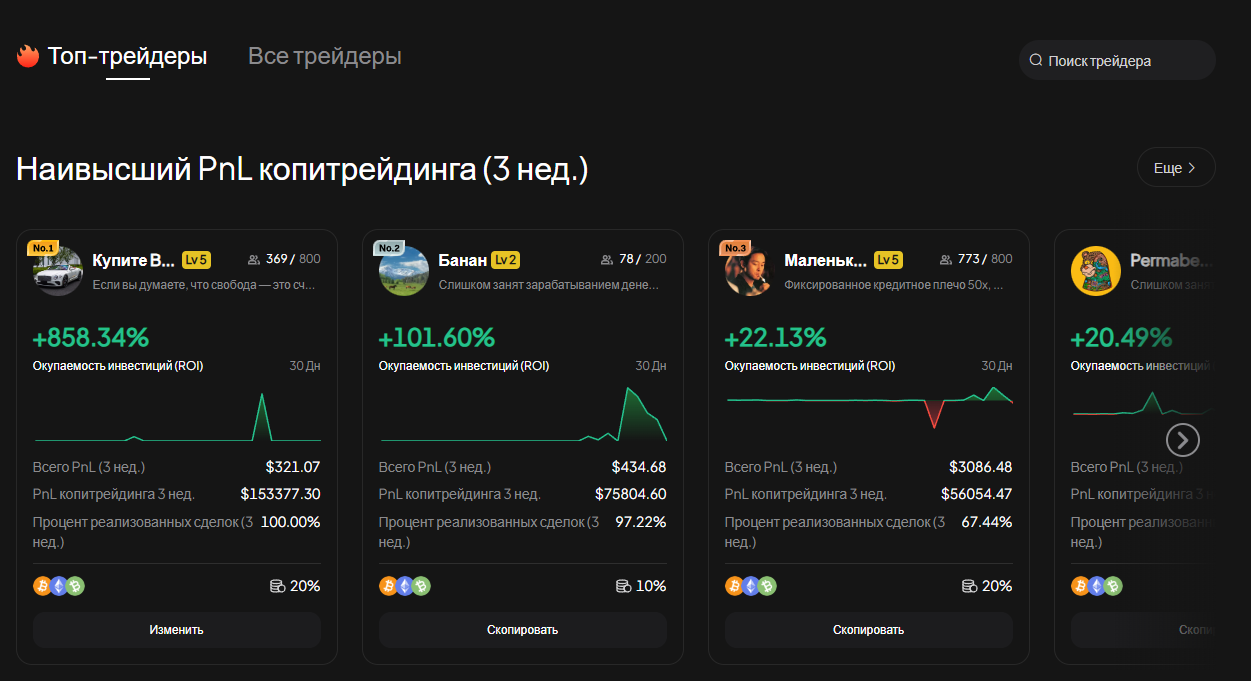This screenshot has height=681, width=1251.
Task: Click bio text Фиксированное кредитное плечо 50x
Action: (894, 285)
